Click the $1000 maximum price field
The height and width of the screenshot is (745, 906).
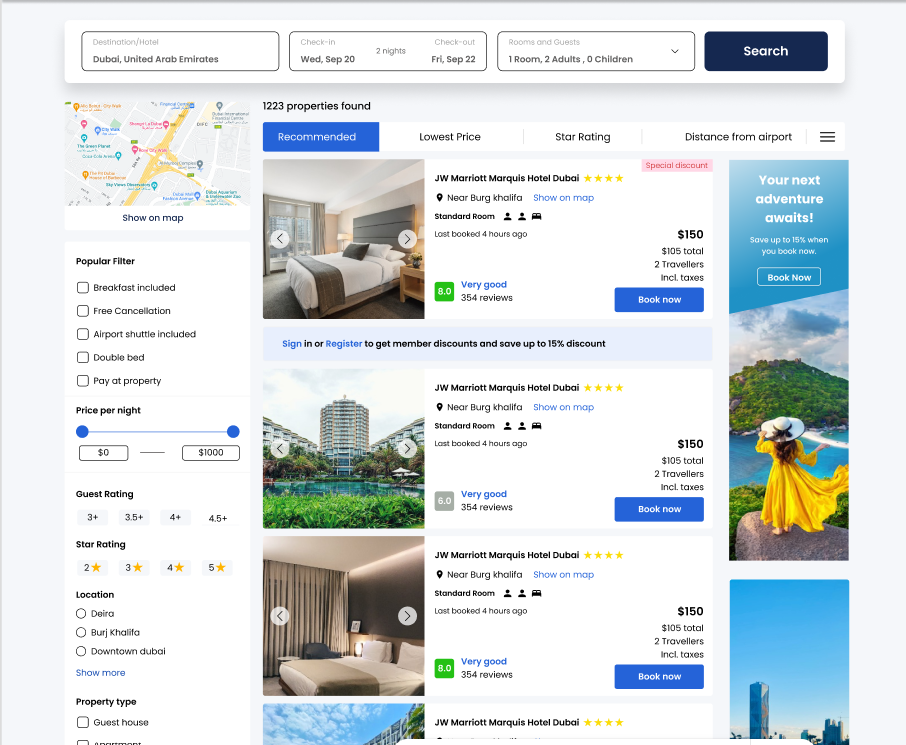click(211, 453)
